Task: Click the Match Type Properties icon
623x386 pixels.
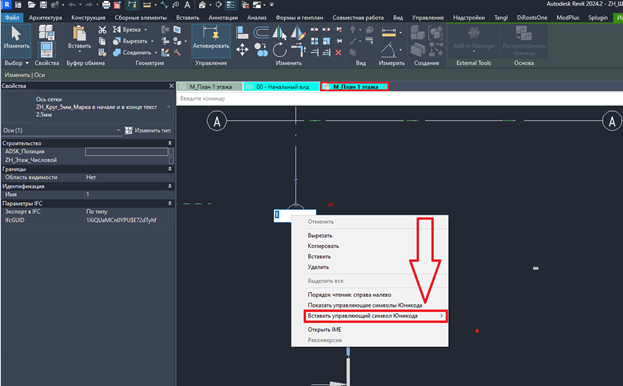Action: 102,52
